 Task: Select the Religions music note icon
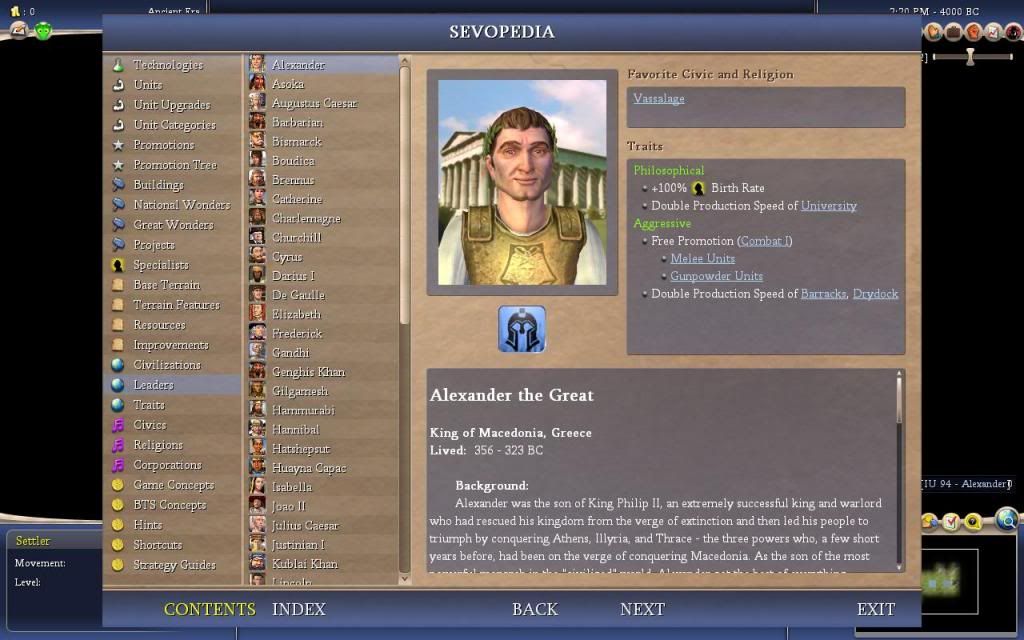pyautogui.click(x=118, y=445)
